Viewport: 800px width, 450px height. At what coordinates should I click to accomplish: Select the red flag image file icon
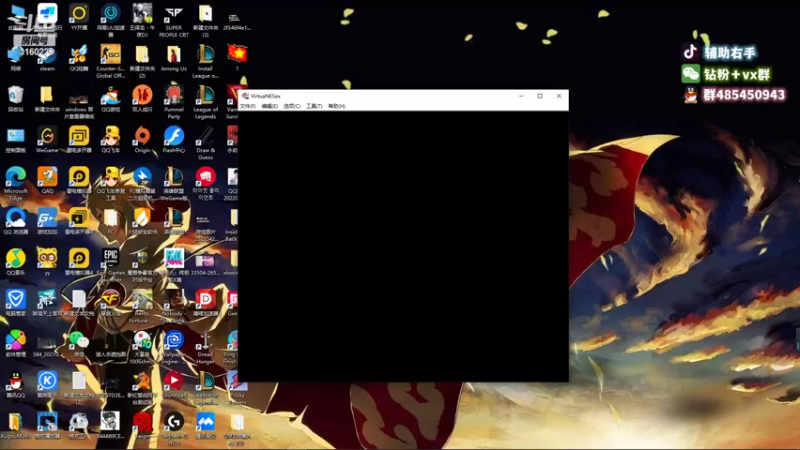tap(237, 57)
